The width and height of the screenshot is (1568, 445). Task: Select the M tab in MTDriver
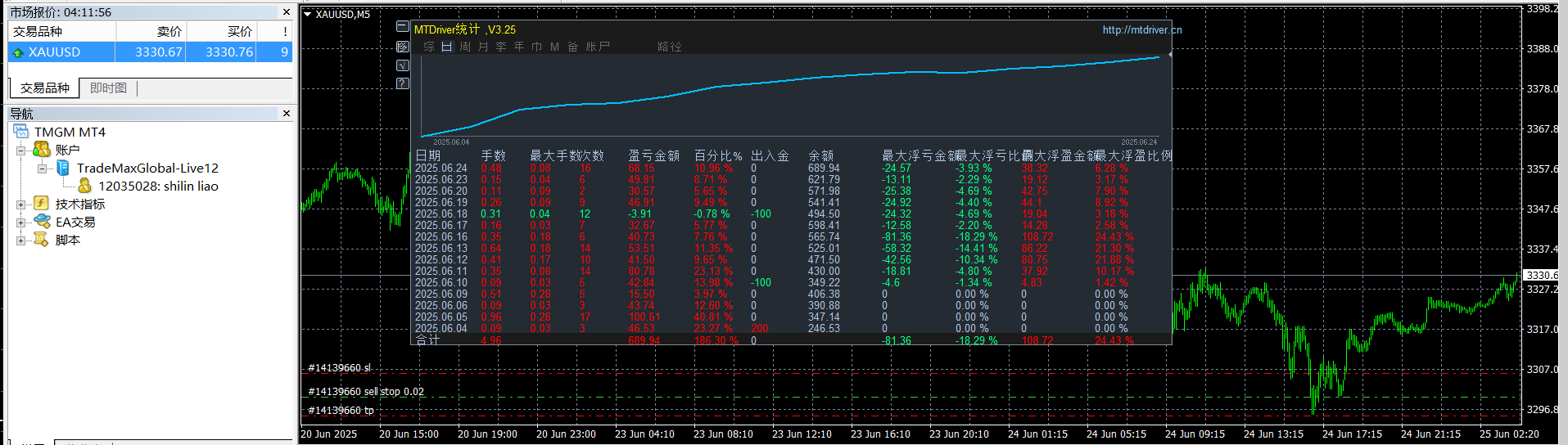click(x=554, y=47)
